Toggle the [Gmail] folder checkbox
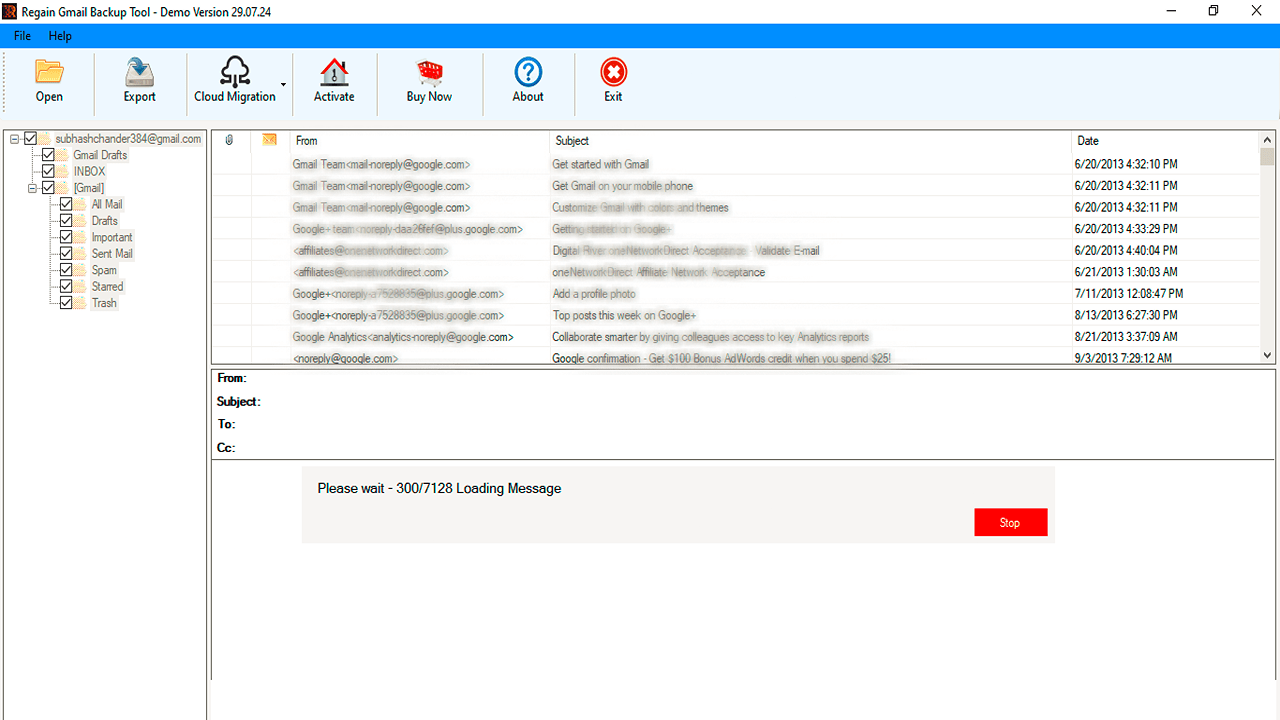This screenshot has width=1280, height=720. point(48,188)
